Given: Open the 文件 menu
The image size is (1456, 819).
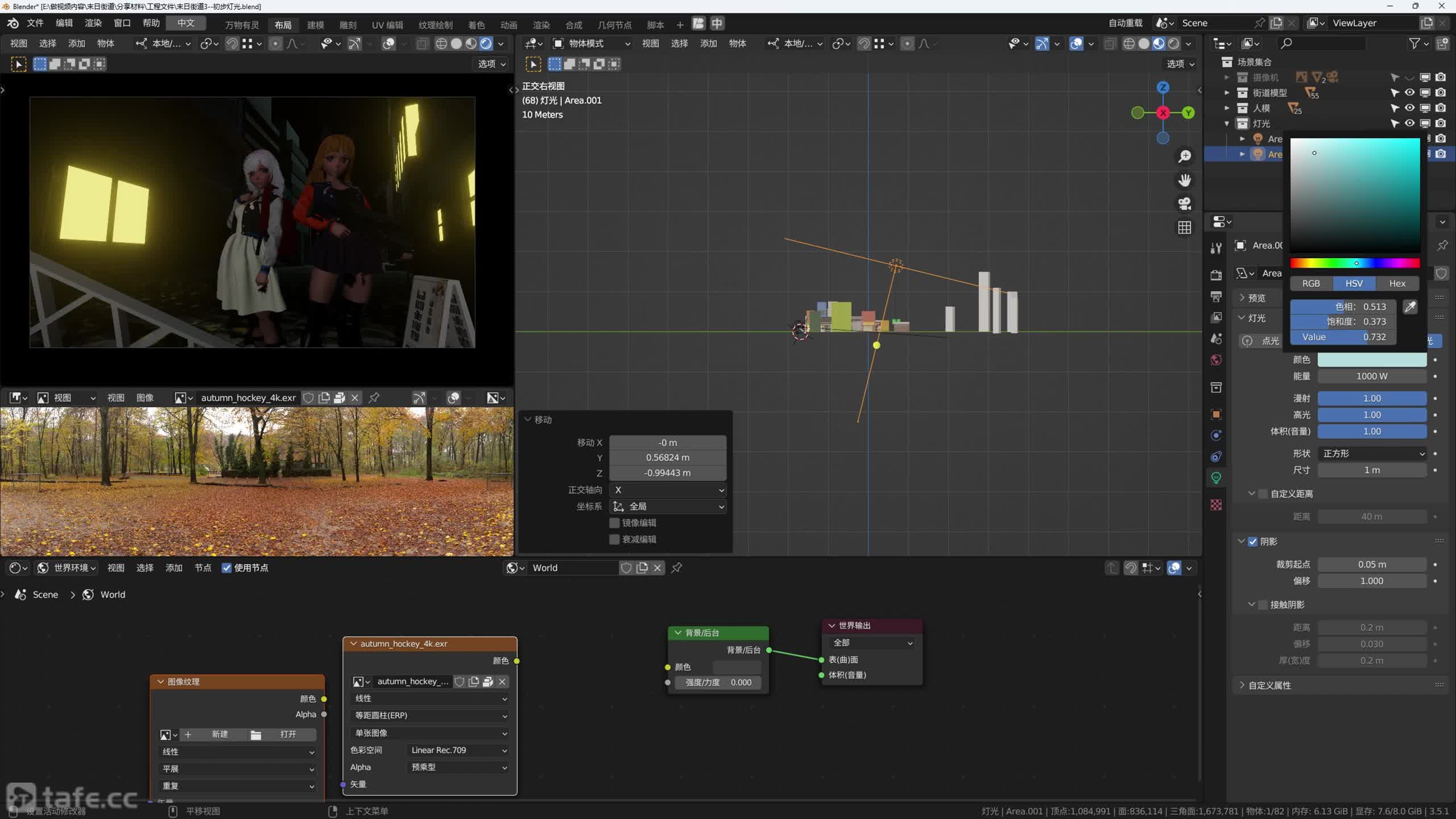Looking at the screenshot, I should (x=35, y=23).
